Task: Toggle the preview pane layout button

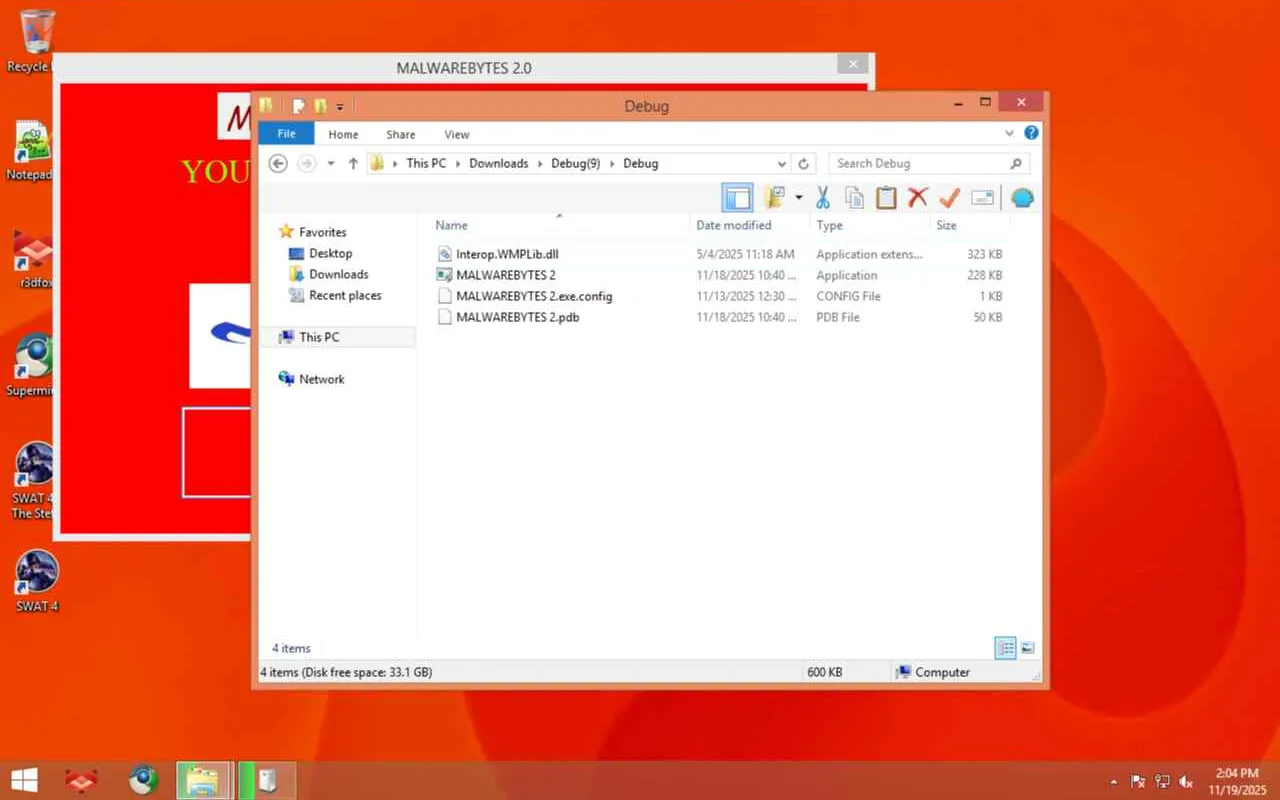Action: [x=737, y=197]
